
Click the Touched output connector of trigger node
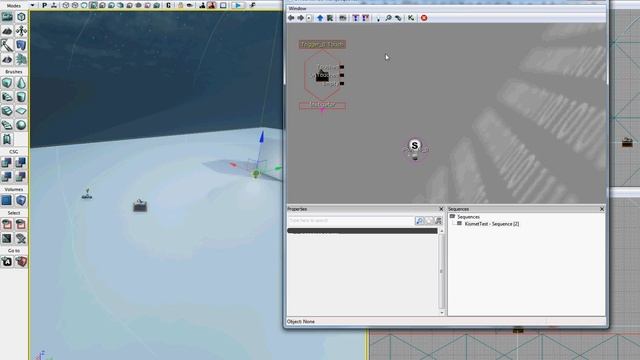tap(342, 67)
